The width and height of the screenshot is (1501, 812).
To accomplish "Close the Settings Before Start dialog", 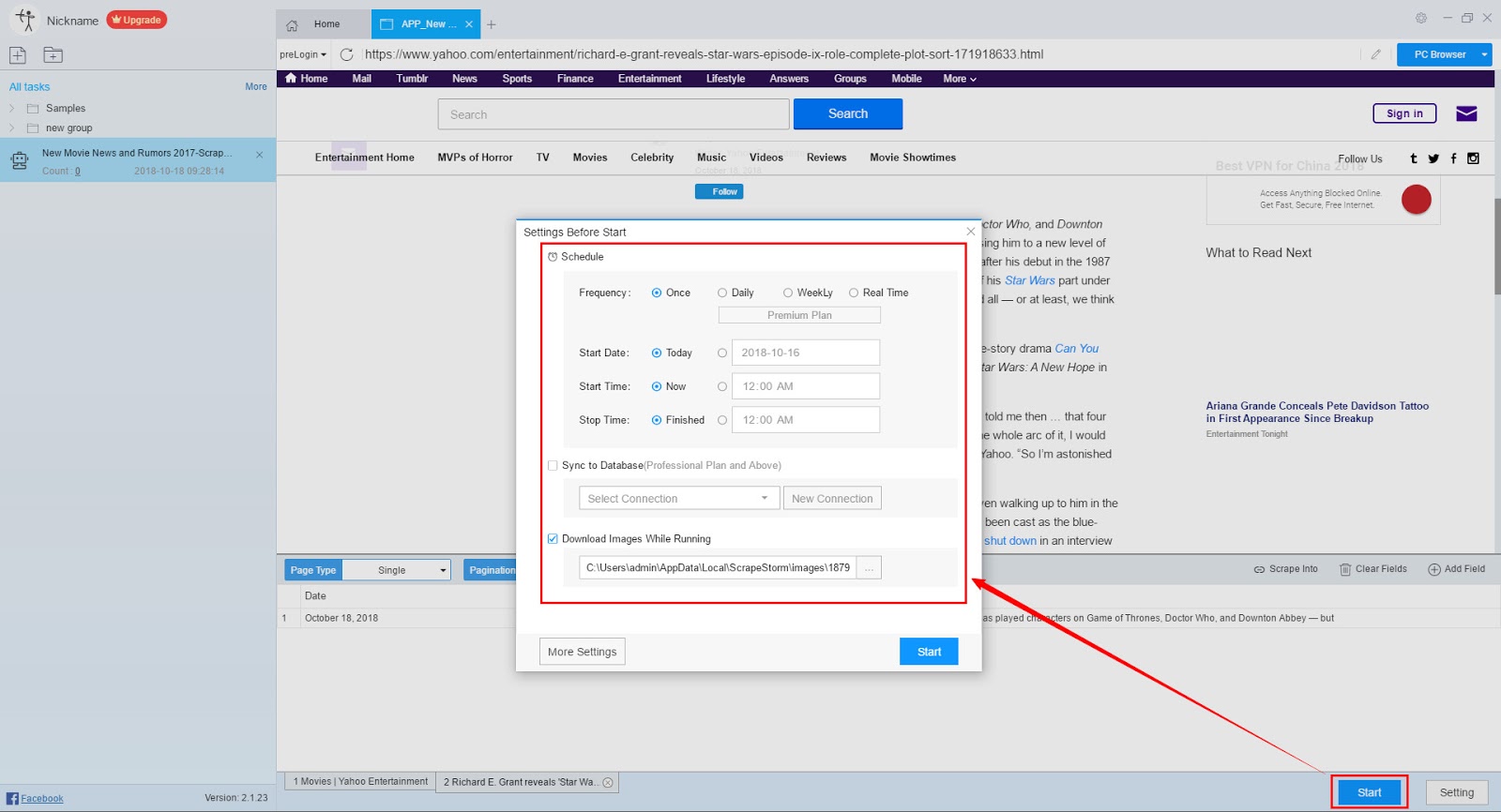I will tap(971, 231).
